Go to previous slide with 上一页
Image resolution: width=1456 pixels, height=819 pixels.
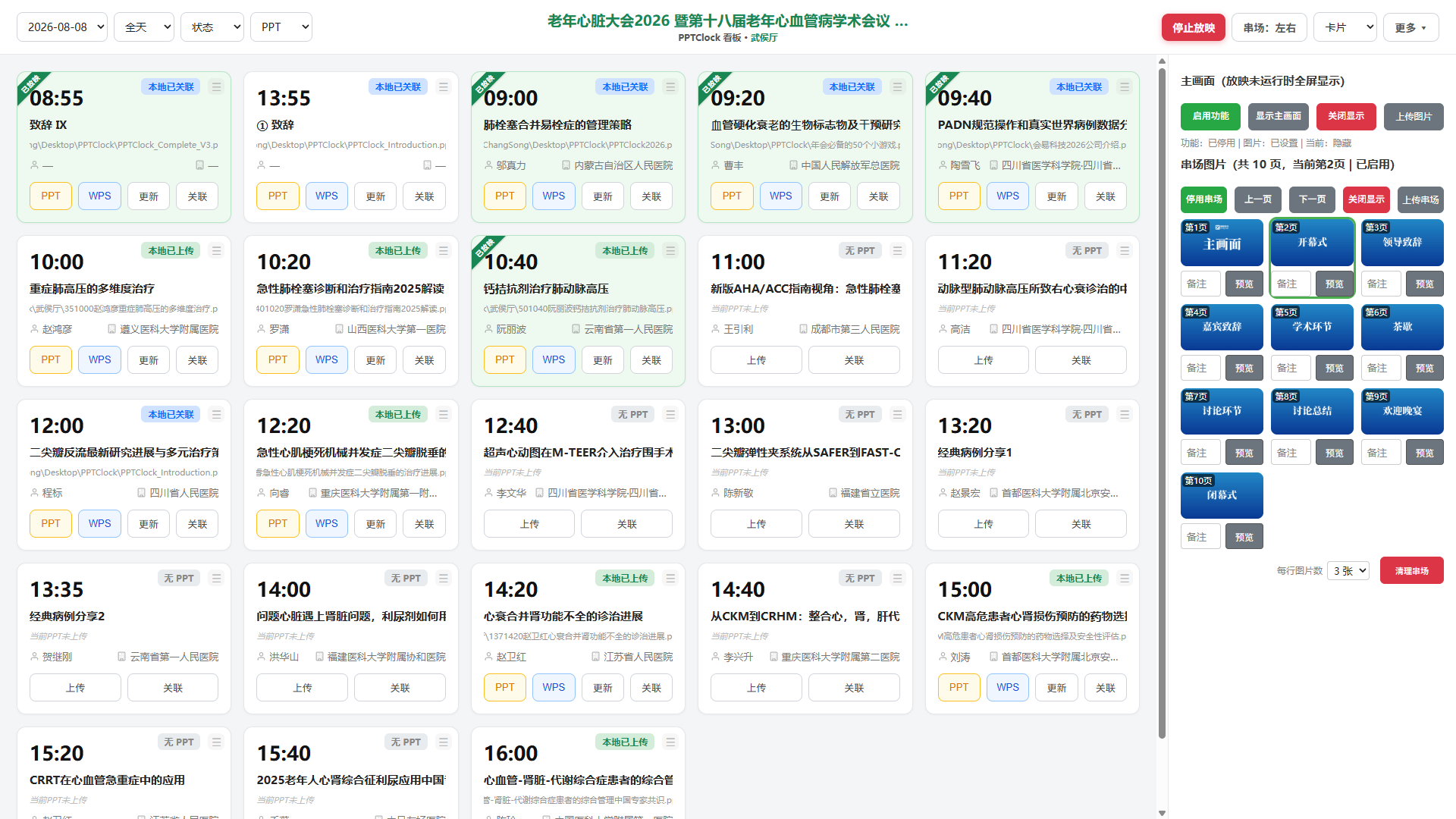click(x=1258, y=199)
